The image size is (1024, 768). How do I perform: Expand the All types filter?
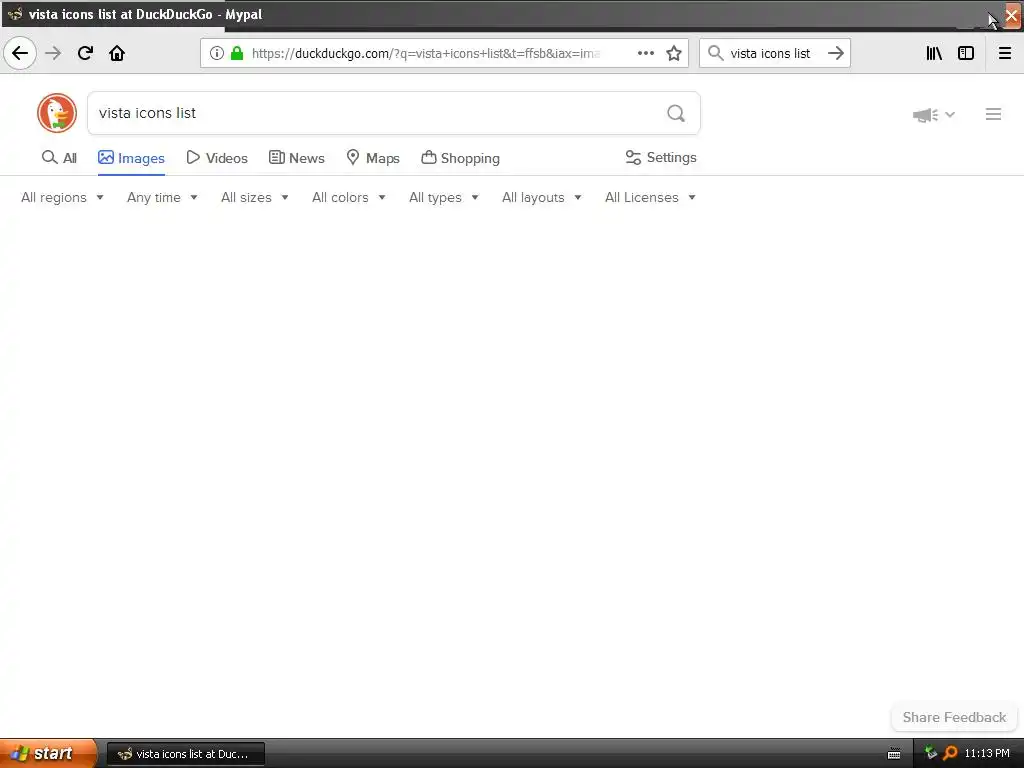443,197
